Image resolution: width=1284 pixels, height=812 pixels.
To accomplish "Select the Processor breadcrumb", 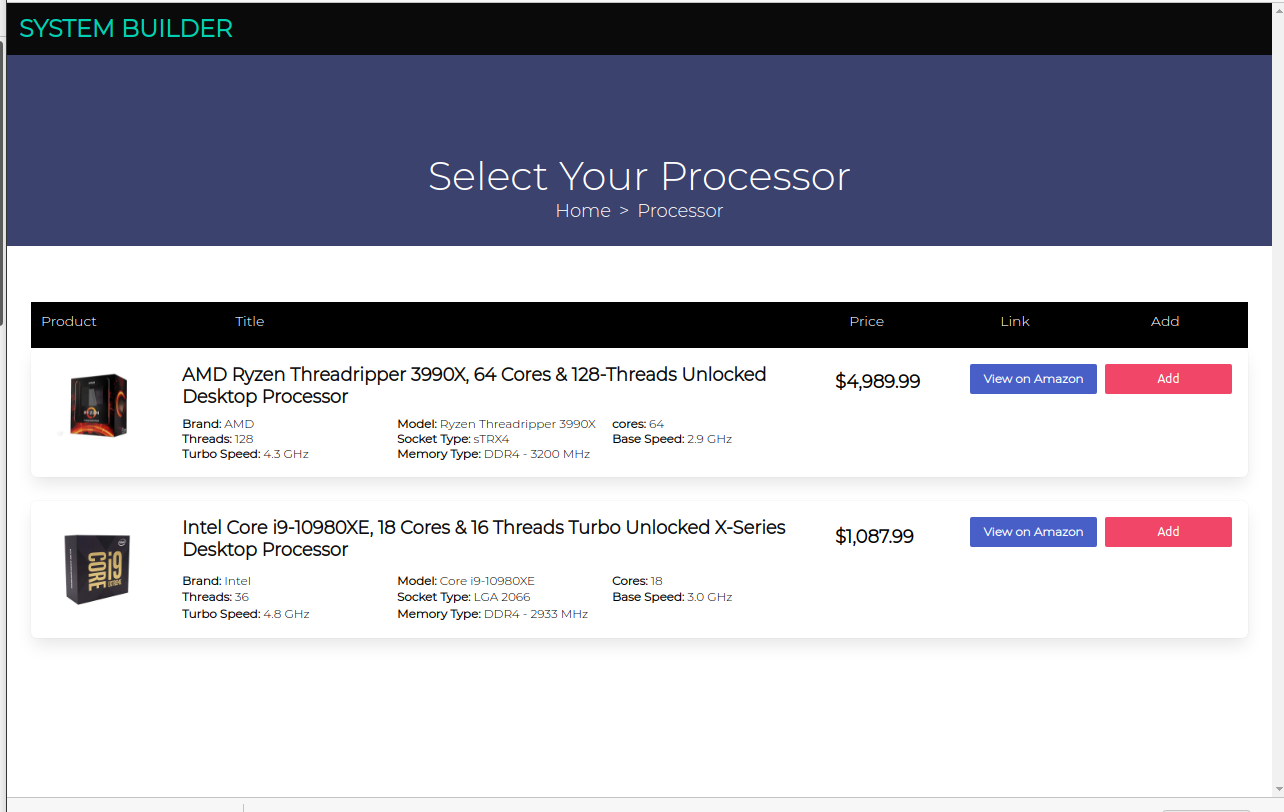I will point(680,211).
